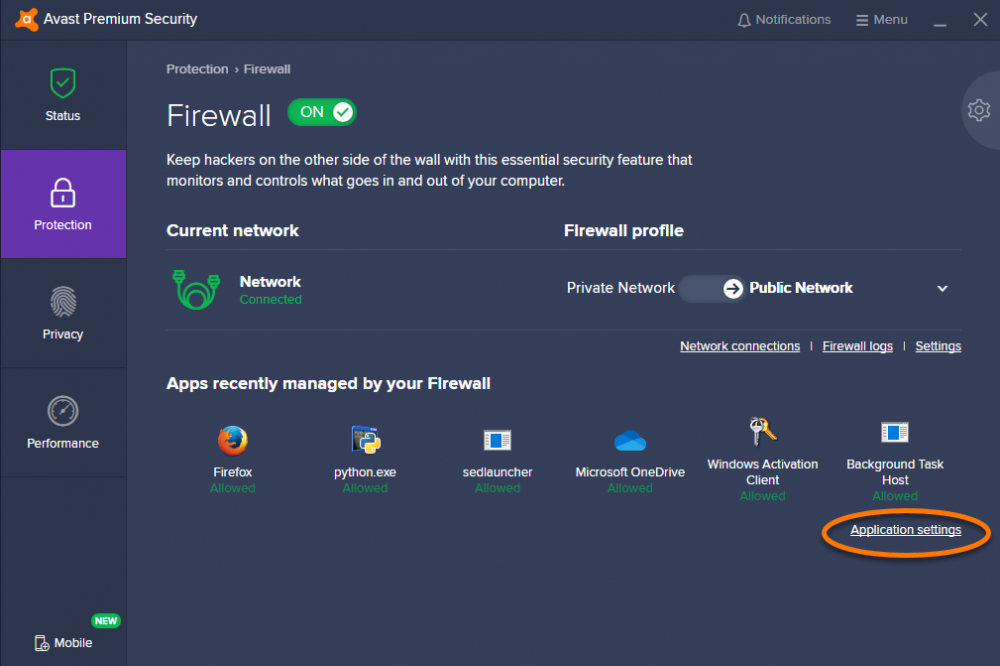Screen dimensions: 1000x666
Task: Click the Protection breadcrumb link
Action: click(x=197, y=69)
